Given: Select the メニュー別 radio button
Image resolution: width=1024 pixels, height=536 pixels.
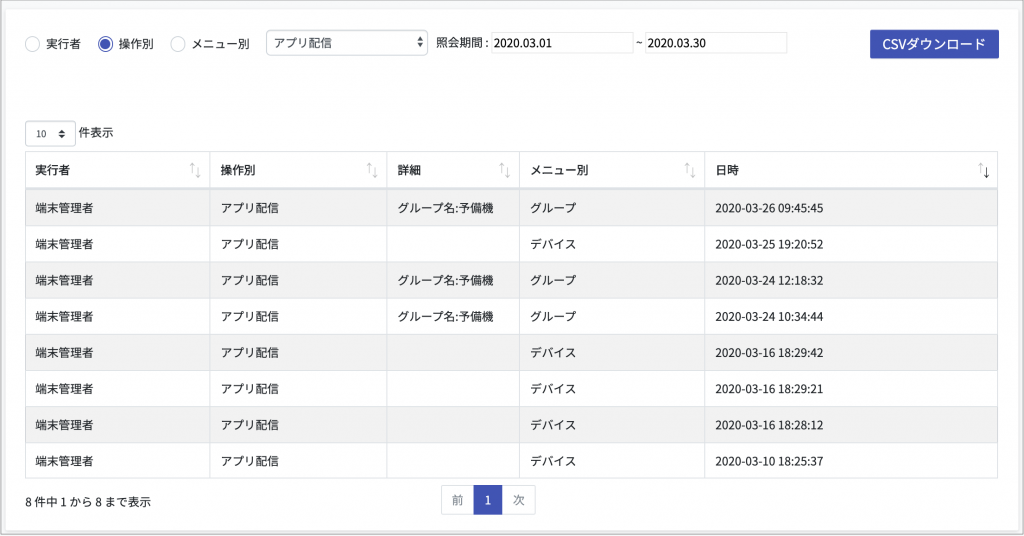Looking at the screenshot, I should point(178,44).
